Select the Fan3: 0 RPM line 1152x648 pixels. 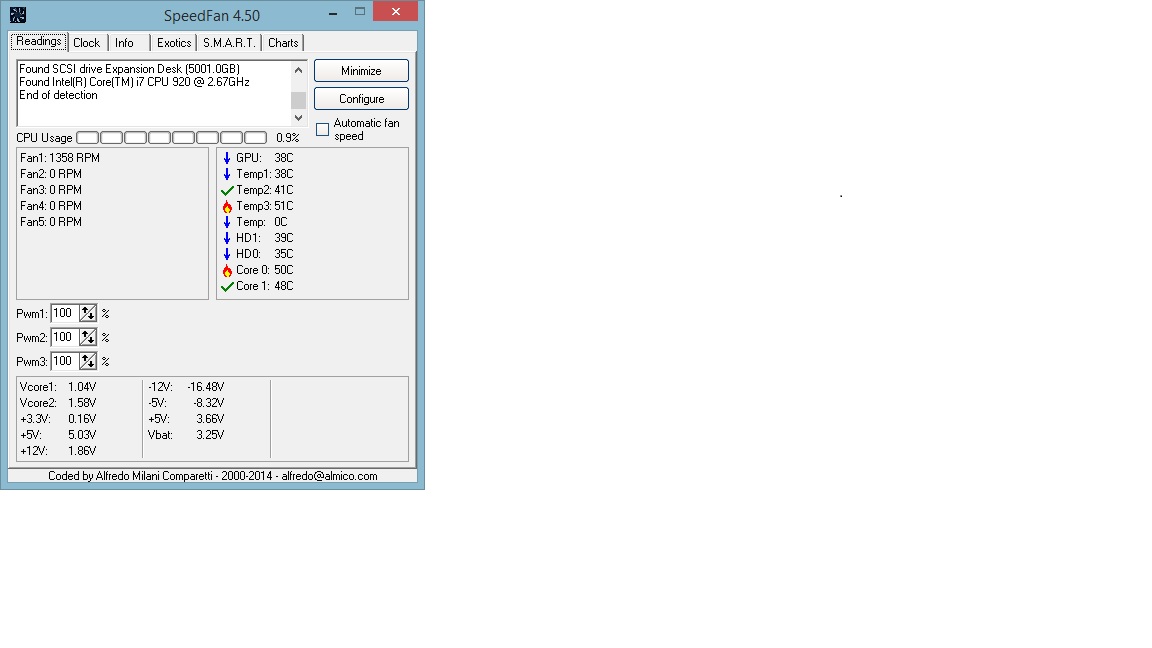51,190
